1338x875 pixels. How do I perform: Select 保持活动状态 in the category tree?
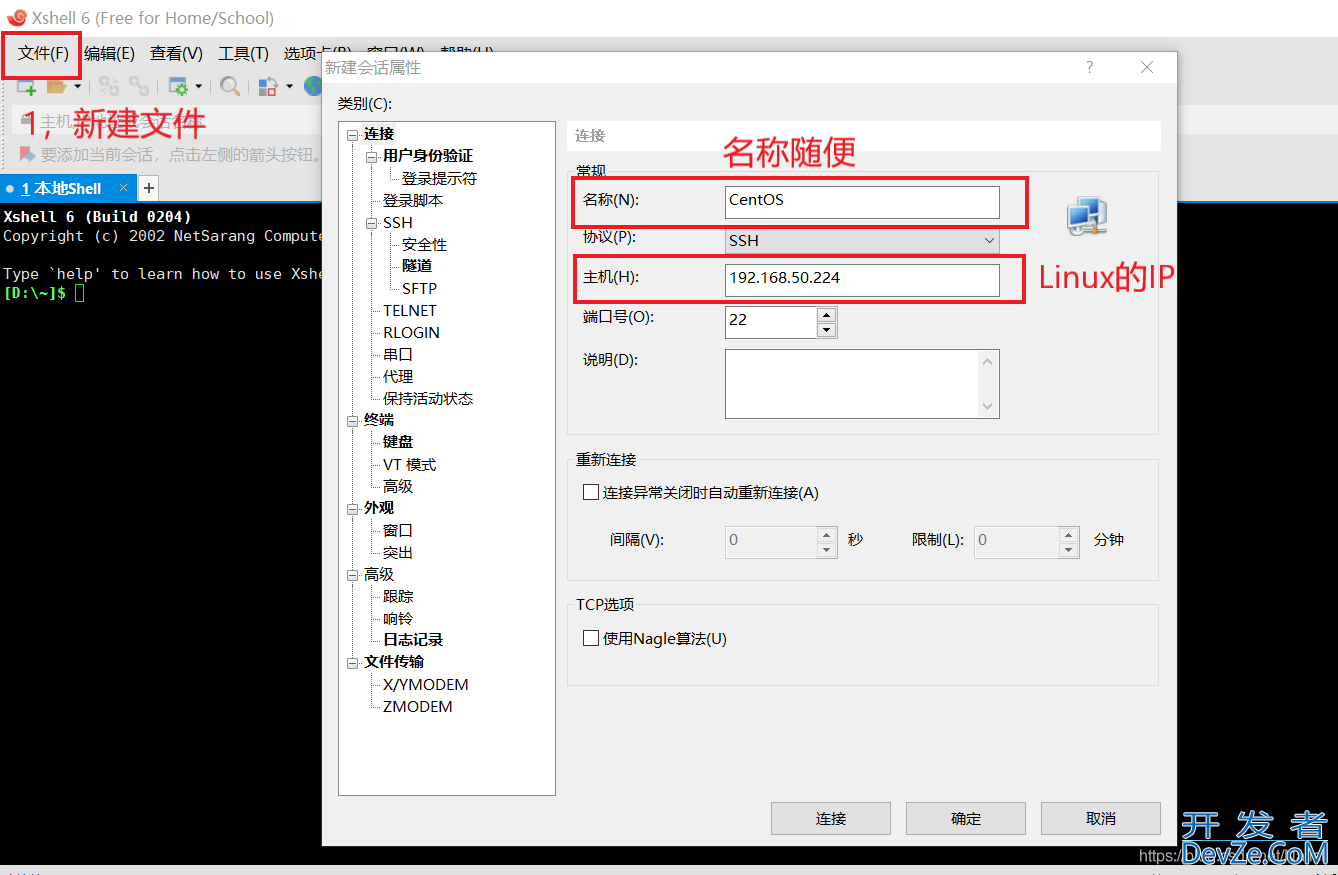(428, 398)
